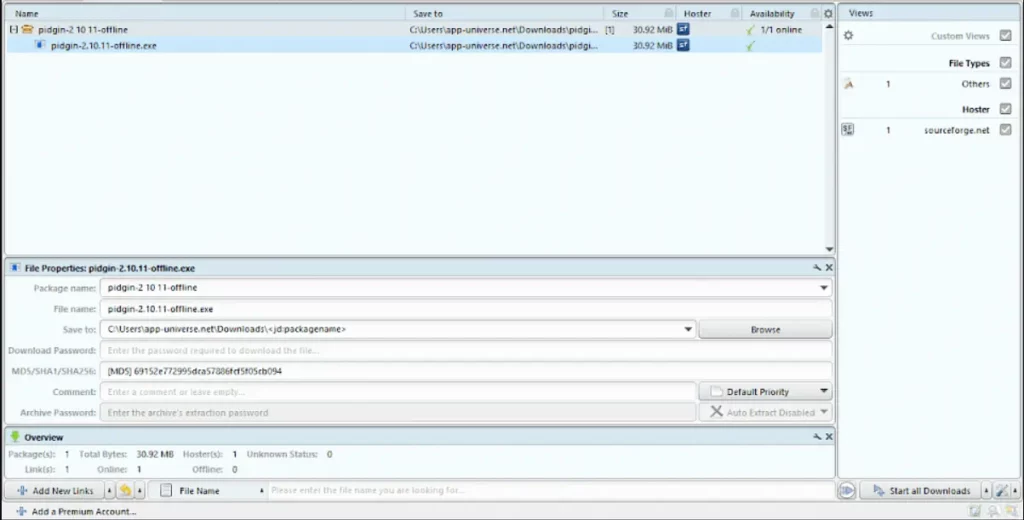Focus the Archive Password field

tap(398, 412)
